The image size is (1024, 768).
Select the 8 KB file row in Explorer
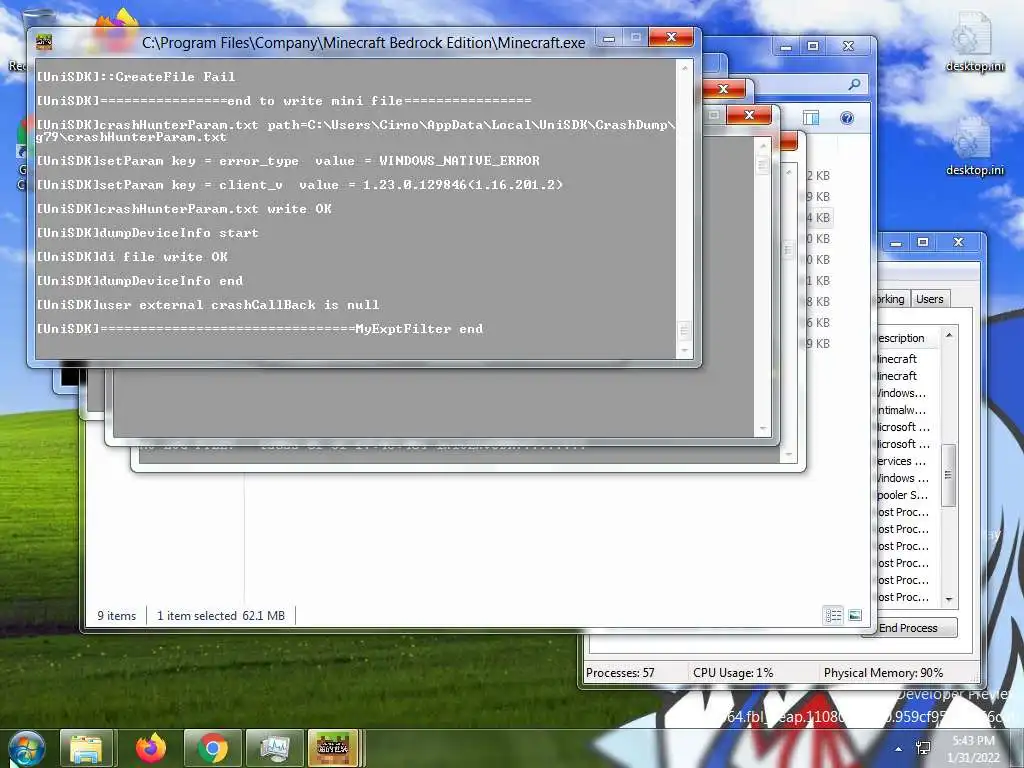click(819, 302)
